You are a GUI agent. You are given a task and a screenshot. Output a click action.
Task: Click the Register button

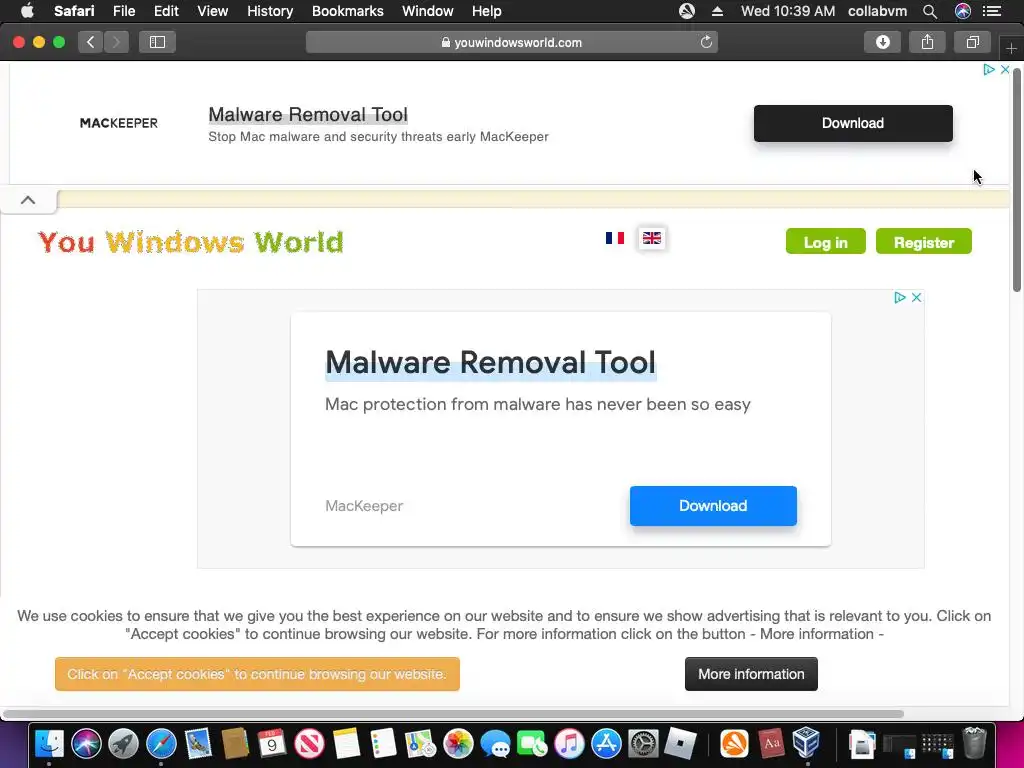tap(923, 242)
